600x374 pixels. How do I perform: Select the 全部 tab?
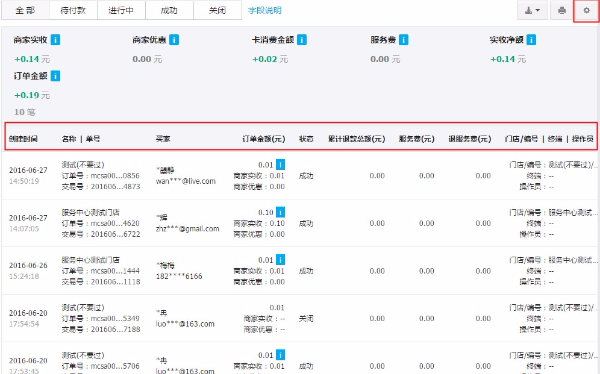click(25, 10)
